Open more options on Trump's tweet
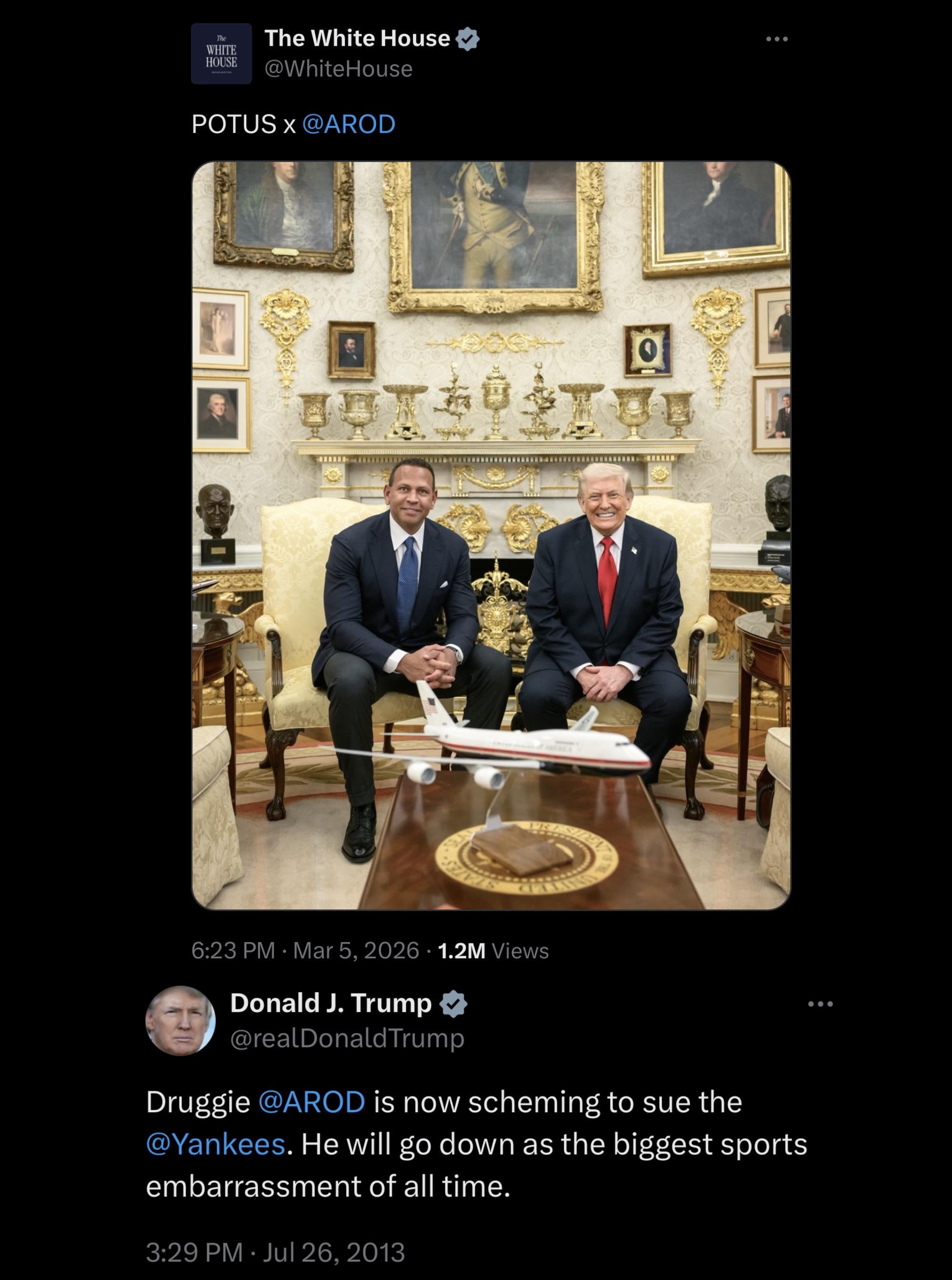 pos(820,1004)
